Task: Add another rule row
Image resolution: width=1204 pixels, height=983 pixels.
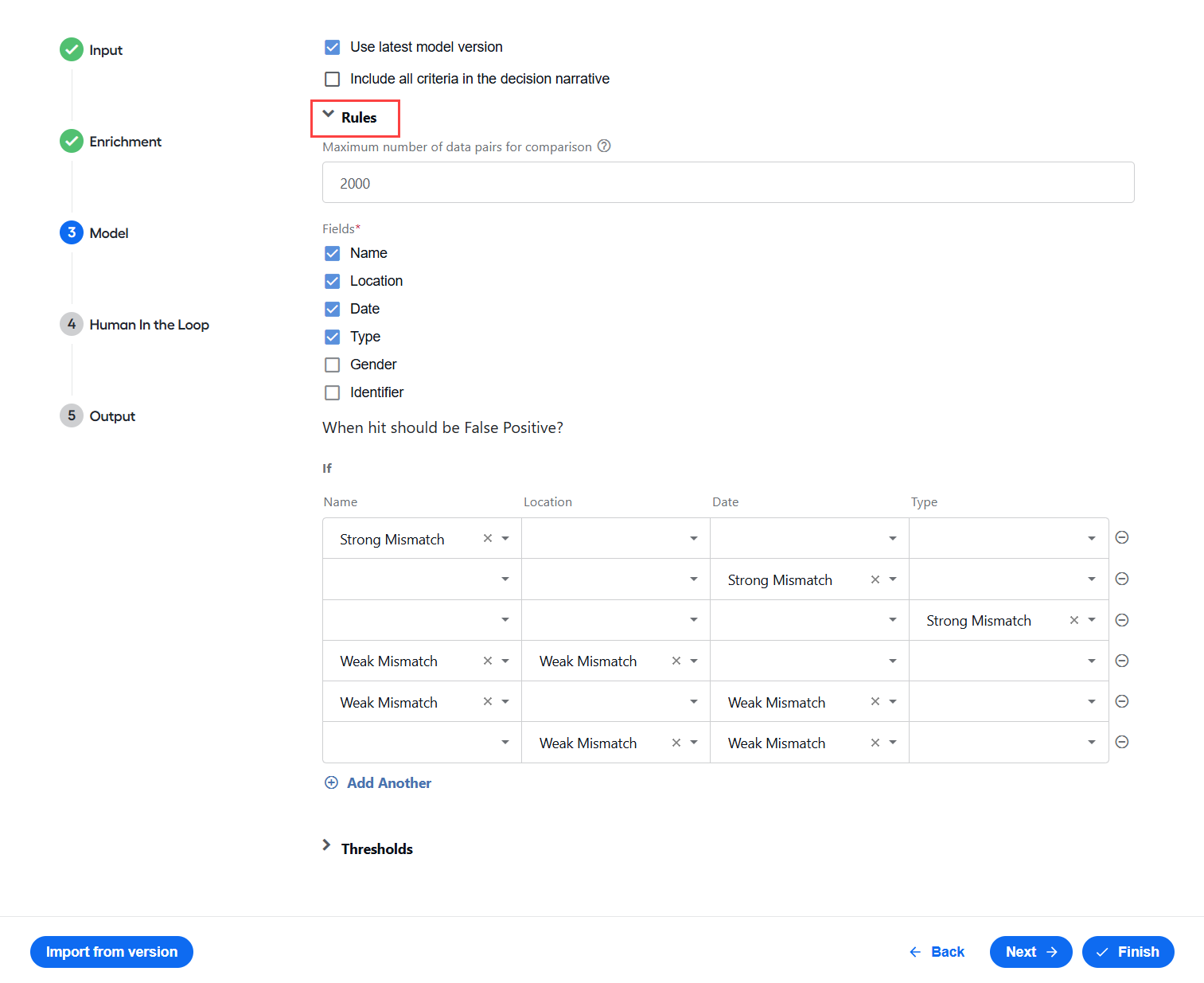Action: (x=378, y=783)
